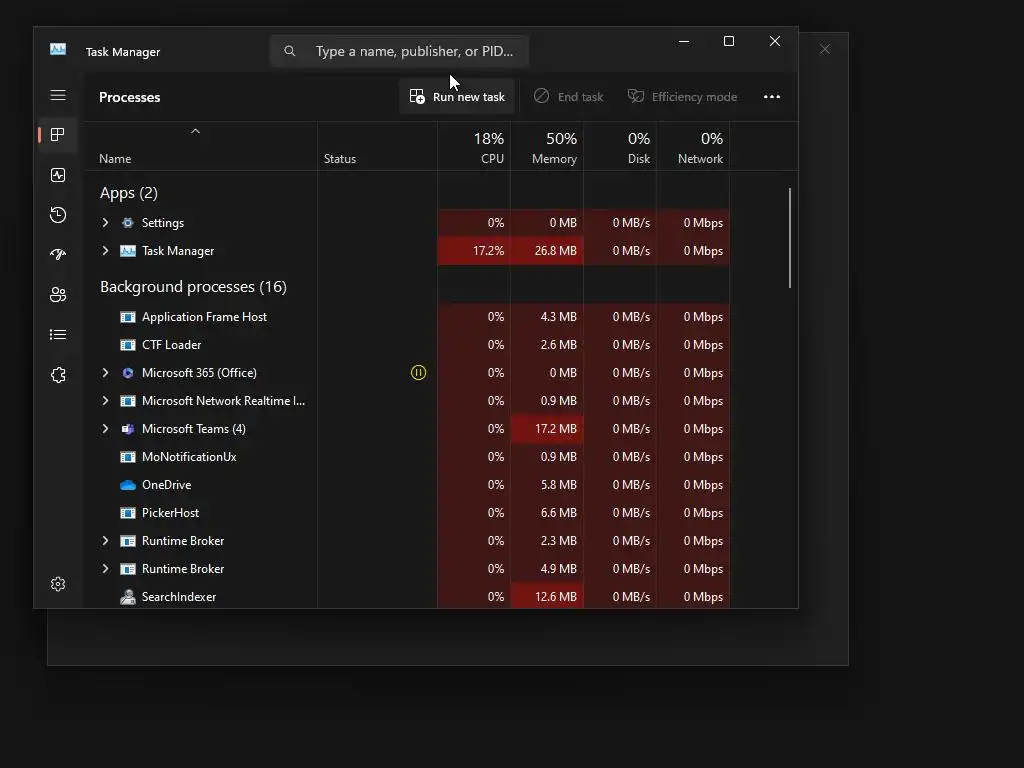
Task: Click the 4.3 MB memory cell
Action: point(547,317)
